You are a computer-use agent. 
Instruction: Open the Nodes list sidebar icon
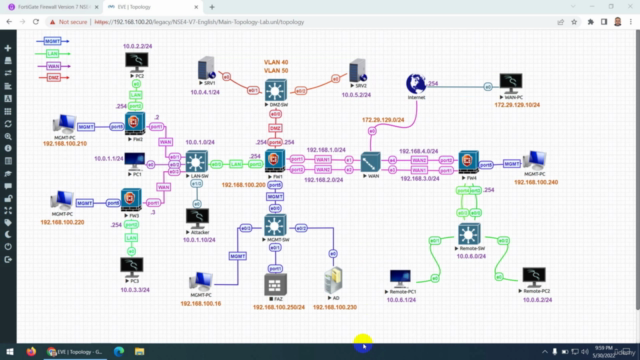coord(8,60)
